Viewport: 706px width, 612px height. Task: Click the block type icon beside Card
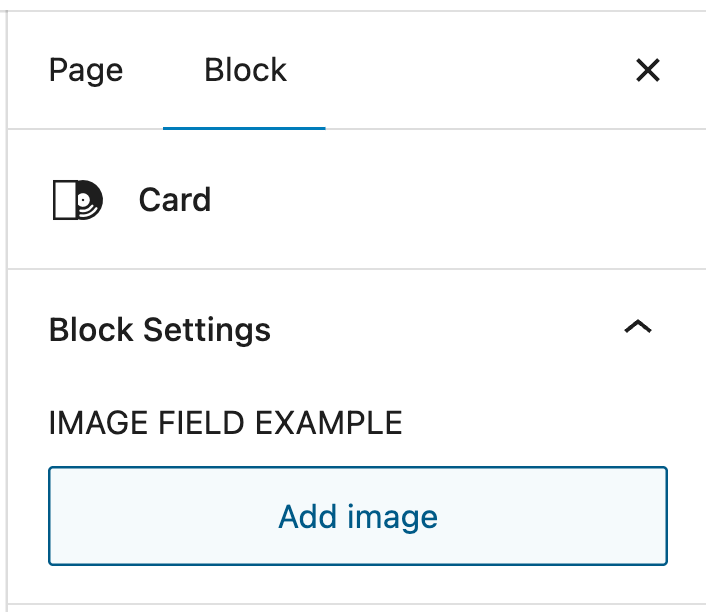[77, 200]
